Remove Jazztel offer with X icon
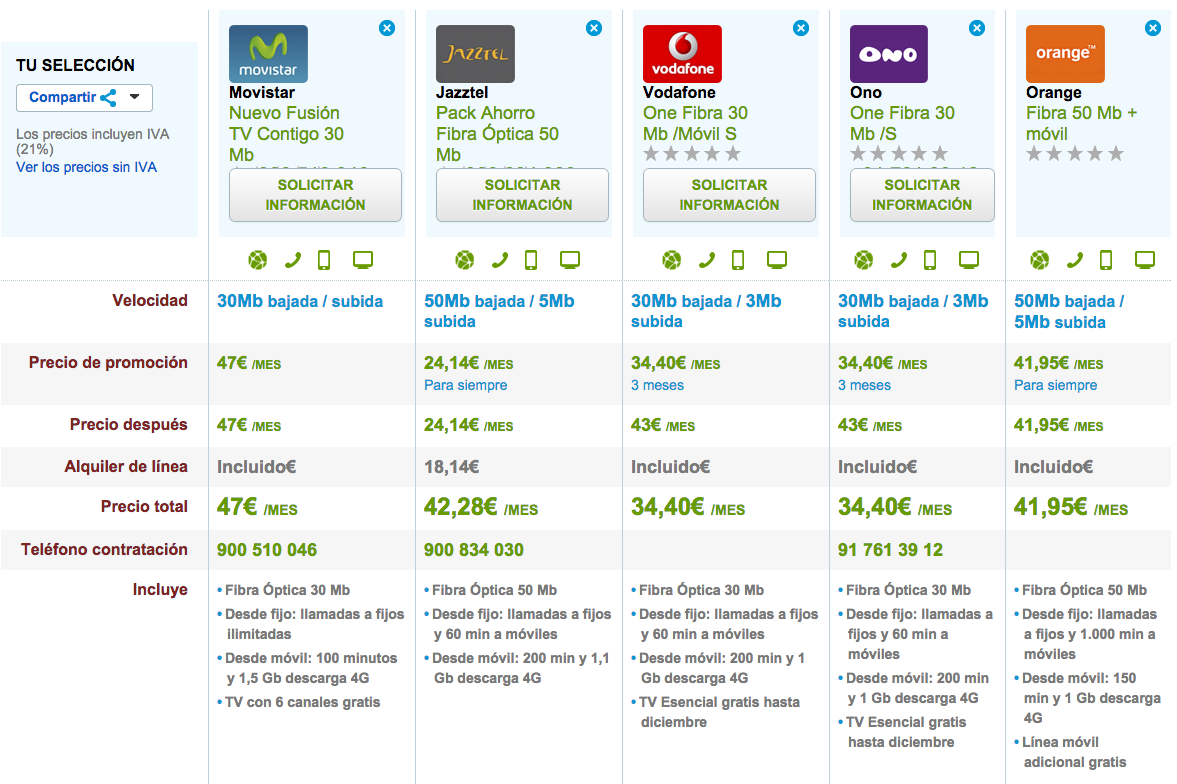Screen dimensions: 1177x784 click(x=594, y=28)
